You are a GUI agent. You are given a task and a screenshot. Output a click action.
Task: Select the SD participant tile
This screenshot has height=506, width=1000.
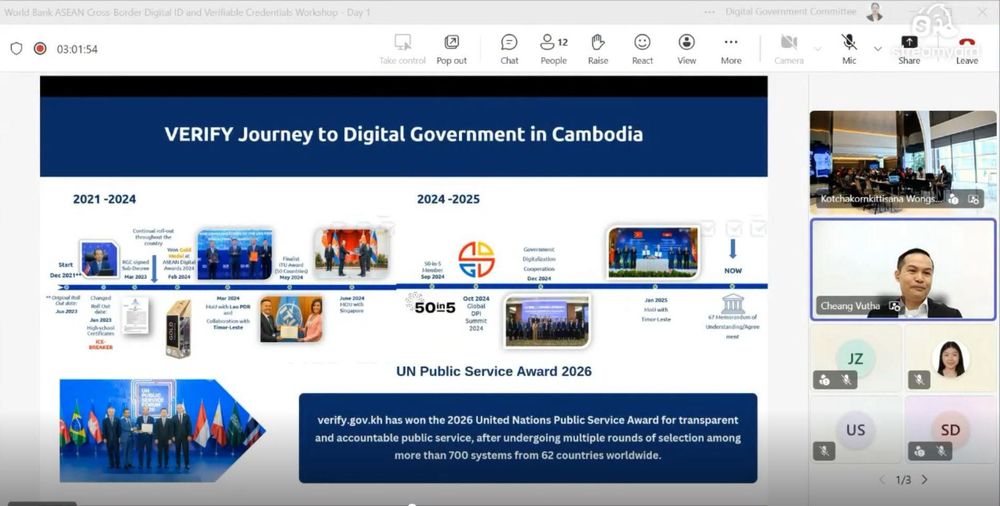click(950, 429)
